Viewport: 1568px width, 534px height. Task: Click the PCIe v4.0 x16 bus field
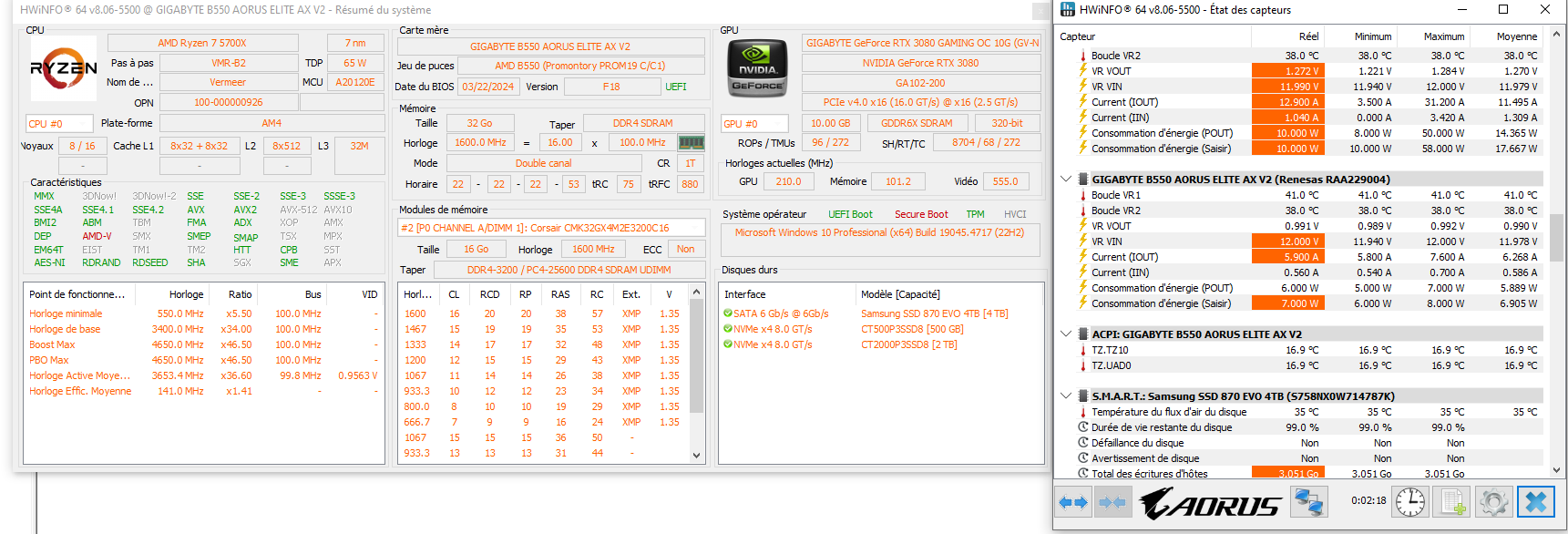pos(921,102)
